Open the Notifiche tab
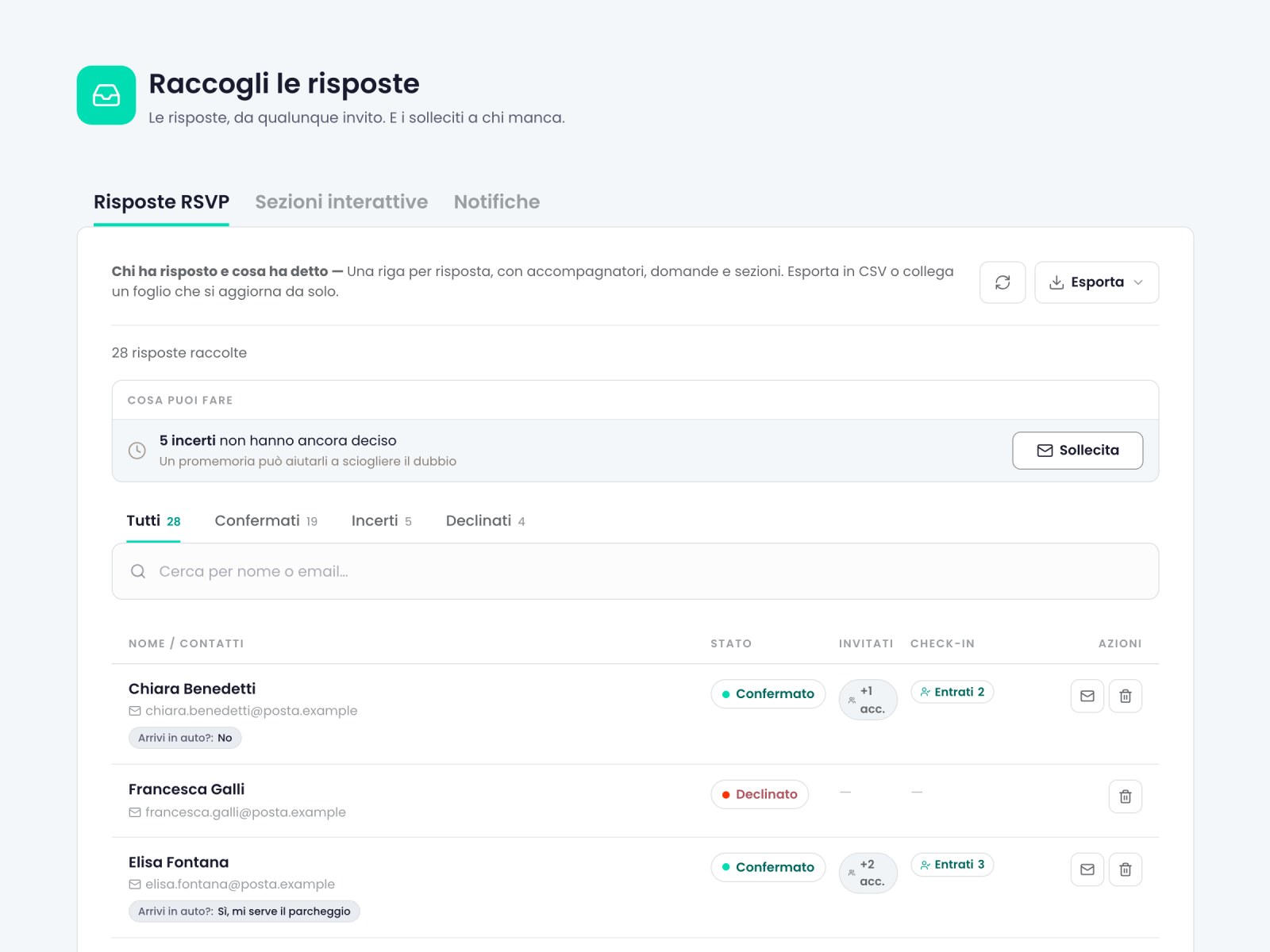The image size is (1270, 952). click(x=497, y=202)
